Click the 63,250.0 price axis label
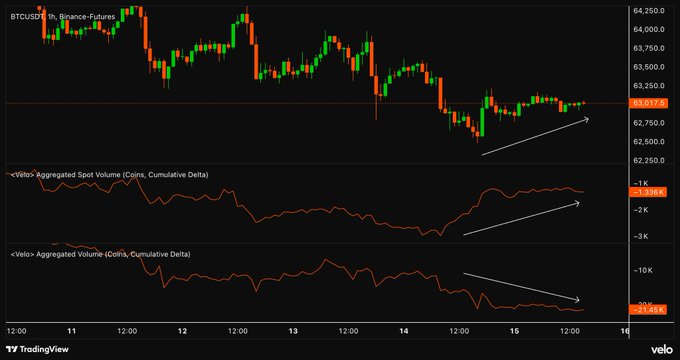This screenshot has width=680, height=360. [649, 85]
